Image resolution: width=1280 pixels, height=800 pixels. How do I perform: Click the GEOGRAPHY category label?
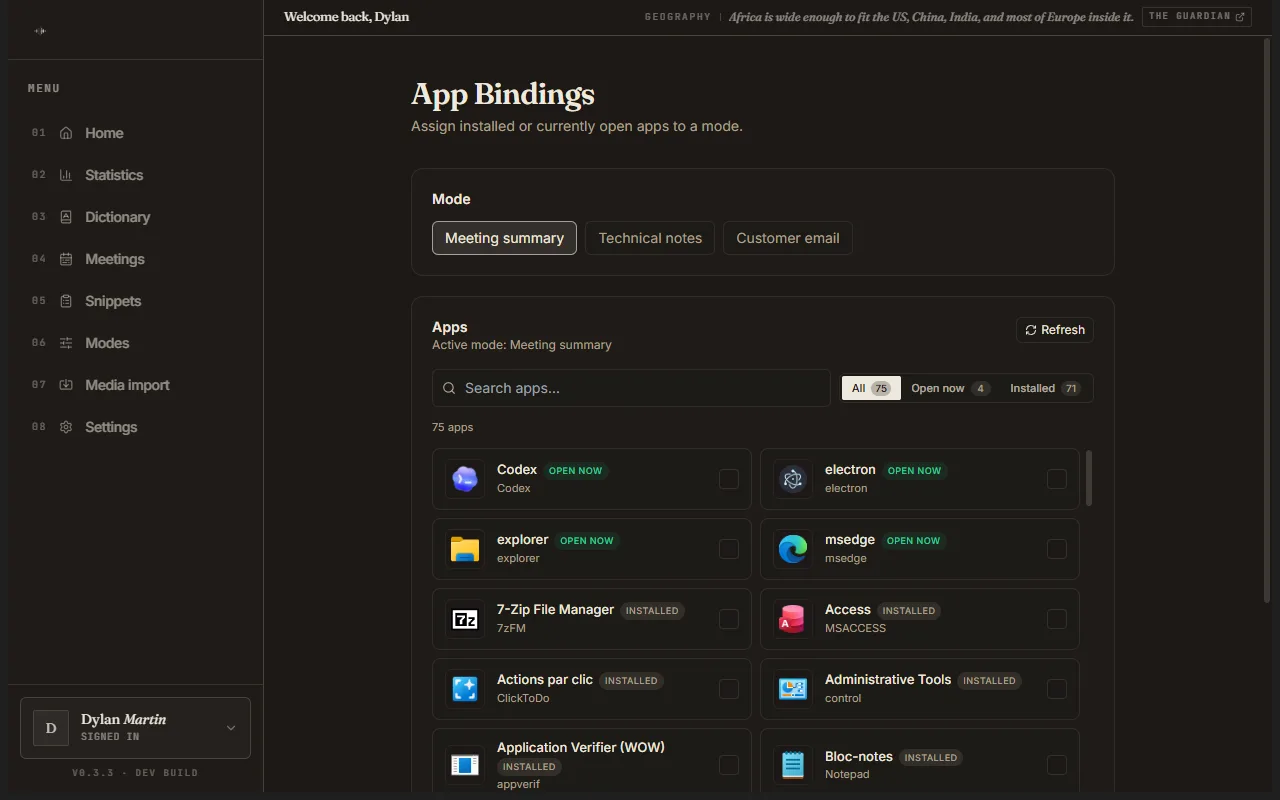click(x=678, y=17)
